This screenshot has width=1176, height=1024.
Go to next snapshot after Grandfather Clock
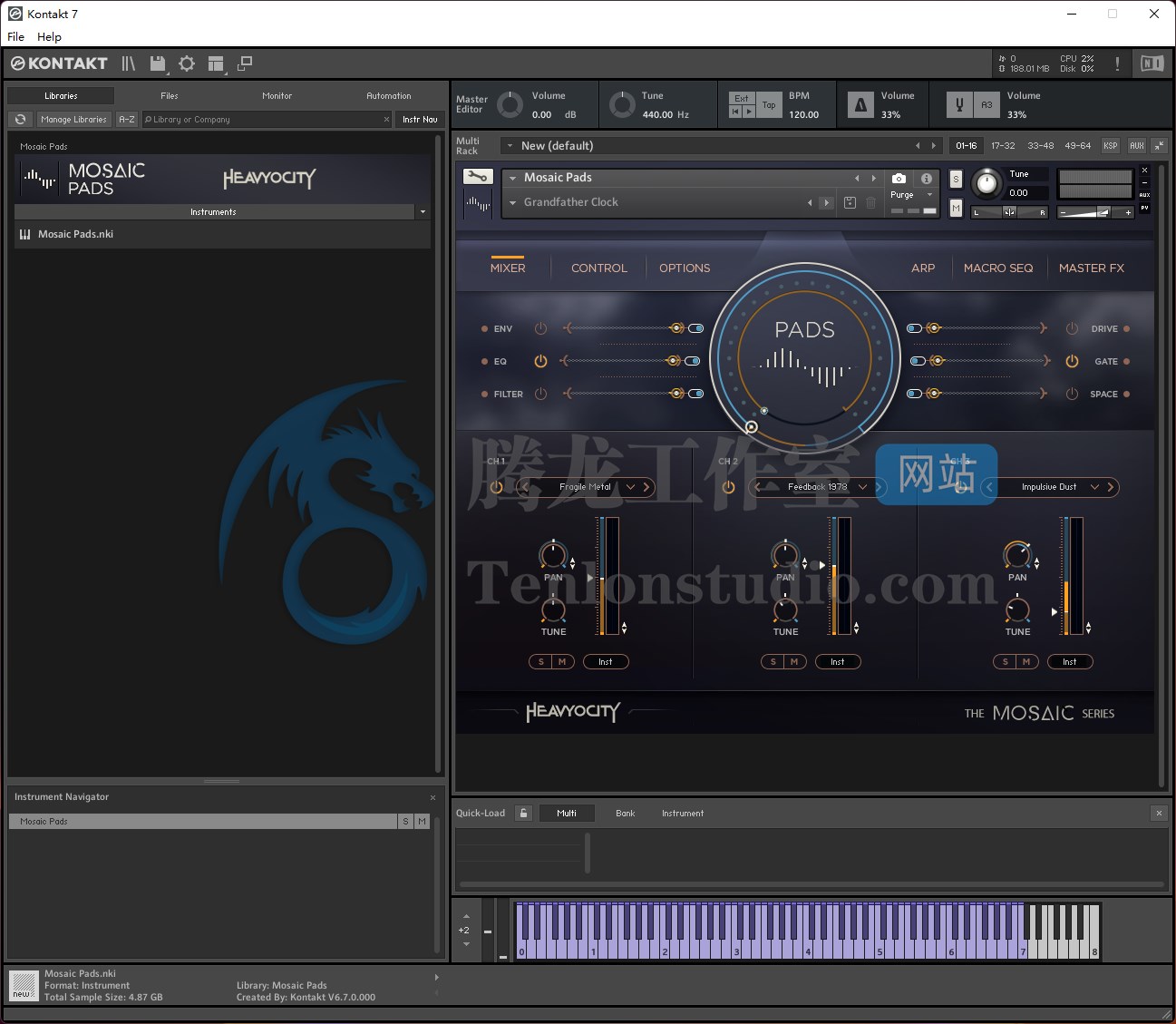pos(826,203)
